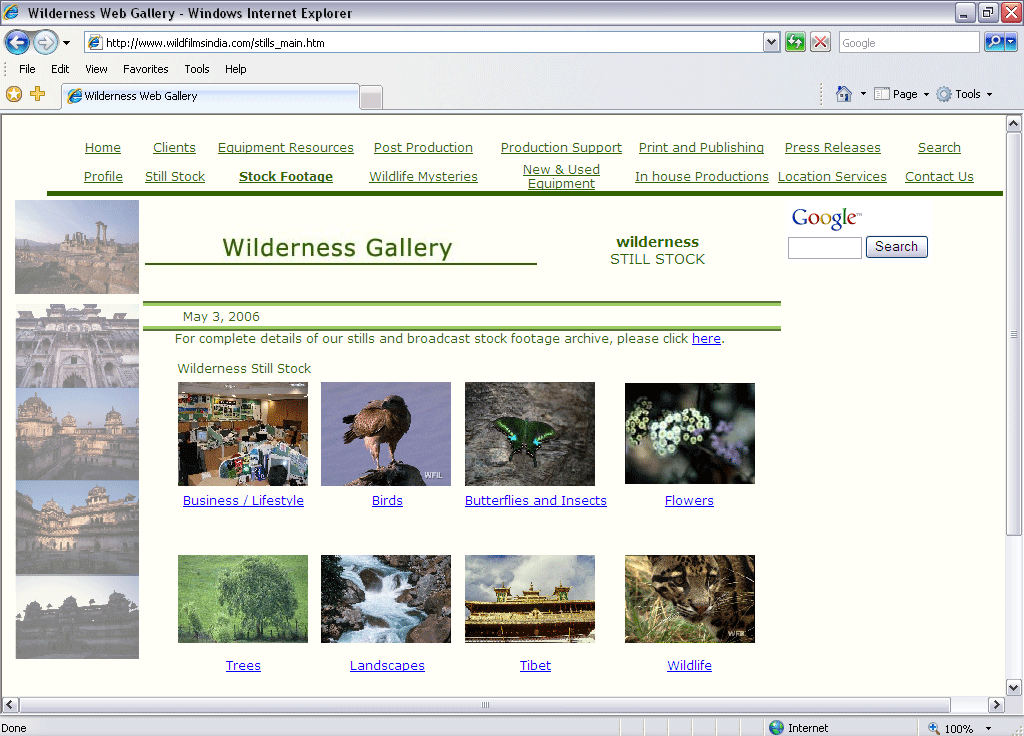Open the Business / Lifestyle office thumbnail

[x=243, y=434]
